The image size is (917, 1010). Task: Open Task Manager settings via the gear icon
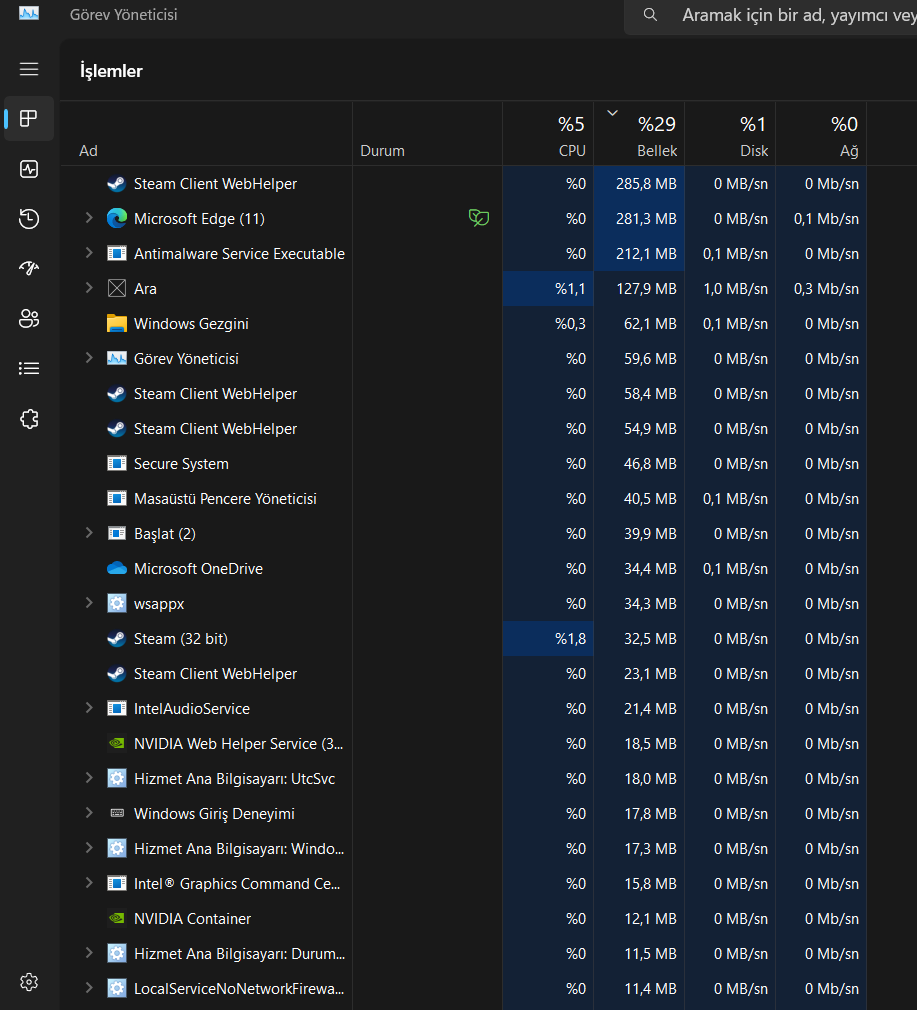click(29, 982)
